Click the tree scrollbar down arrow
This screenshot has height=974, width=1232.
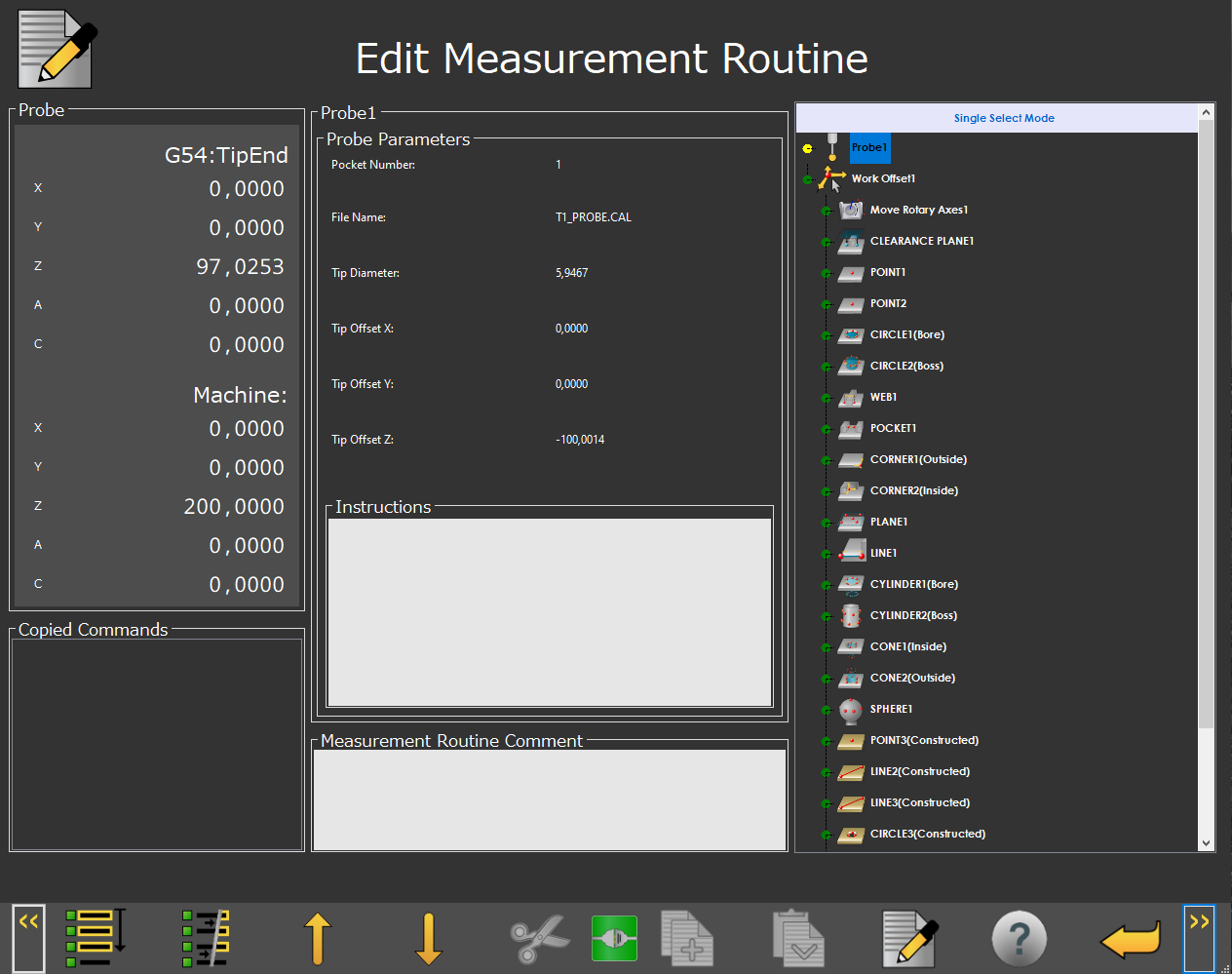(1206, 843)
